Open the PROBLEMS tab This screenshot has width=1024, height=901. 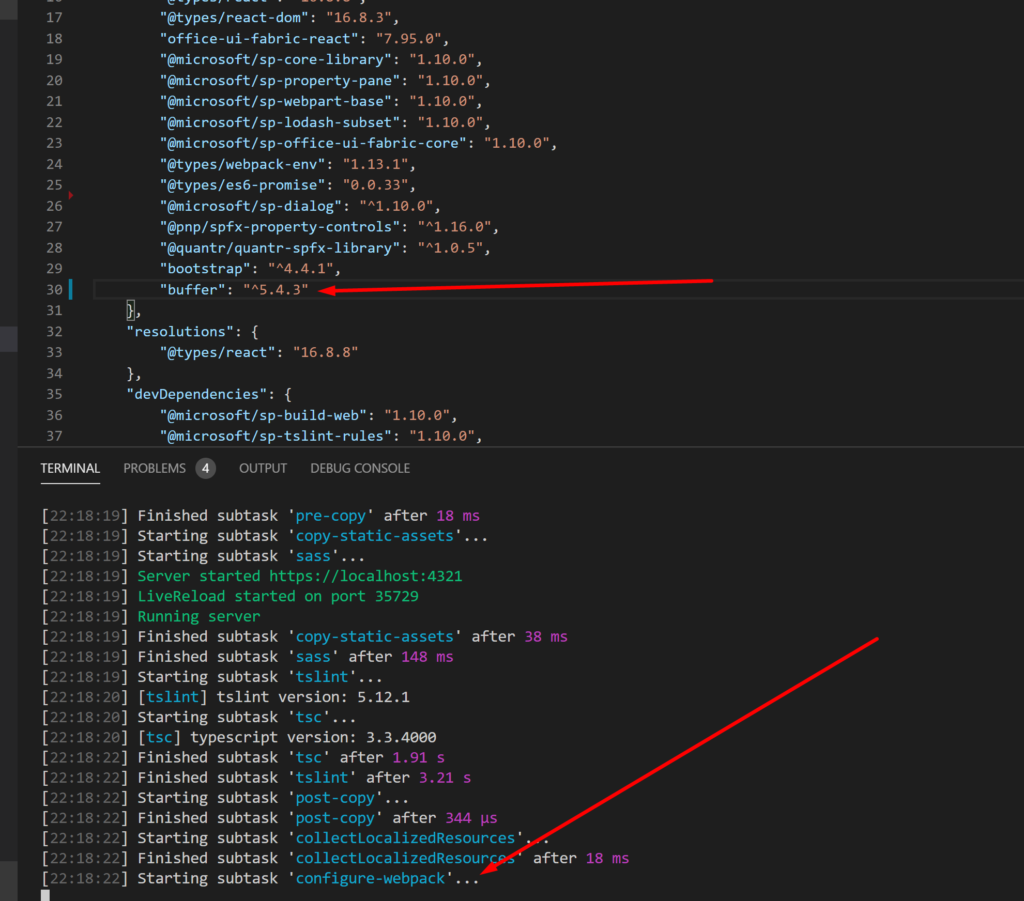[x=154, y=468]
